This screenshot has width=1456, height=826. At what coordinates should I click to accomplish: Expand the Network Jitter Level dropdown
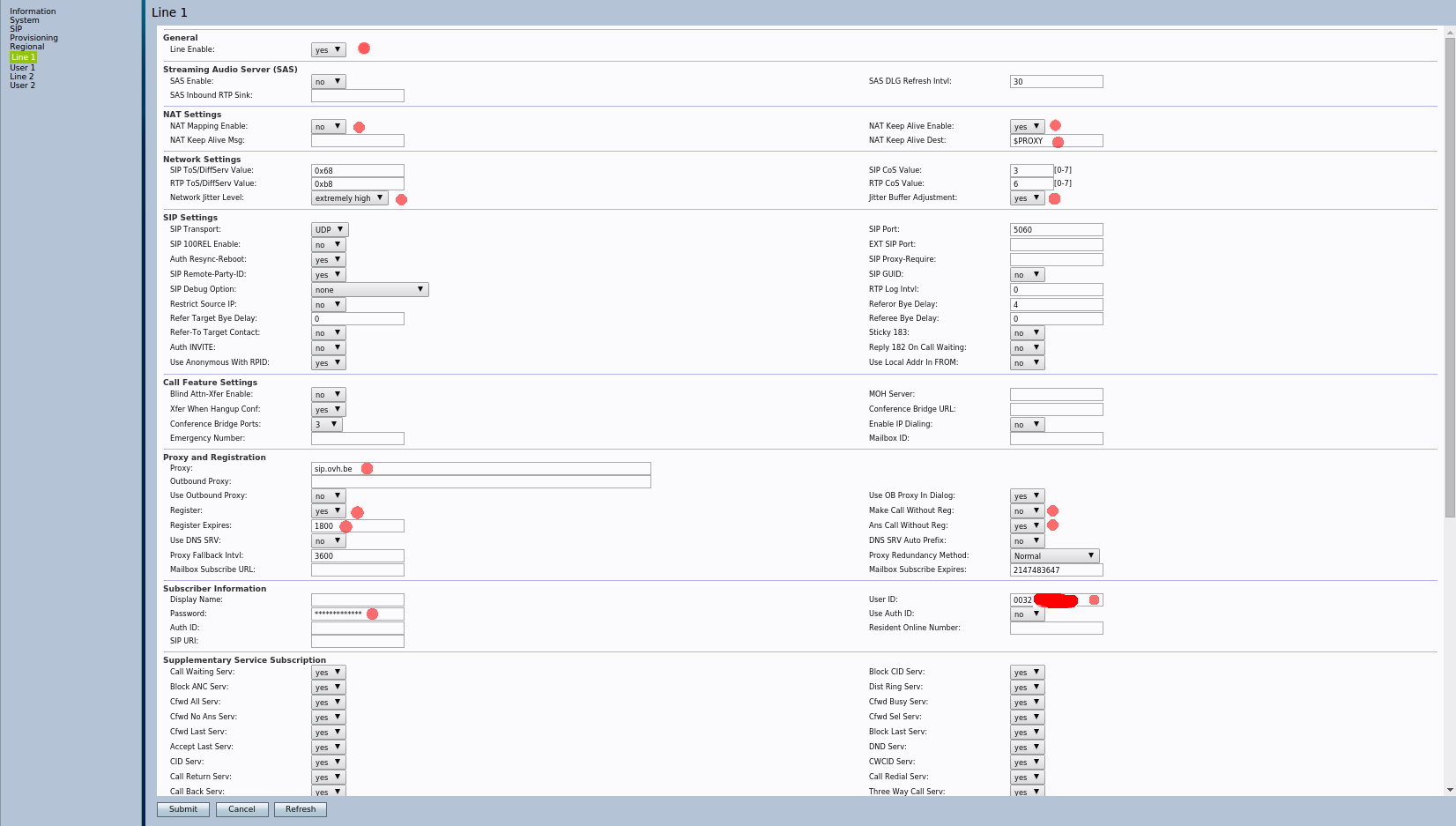349,198
